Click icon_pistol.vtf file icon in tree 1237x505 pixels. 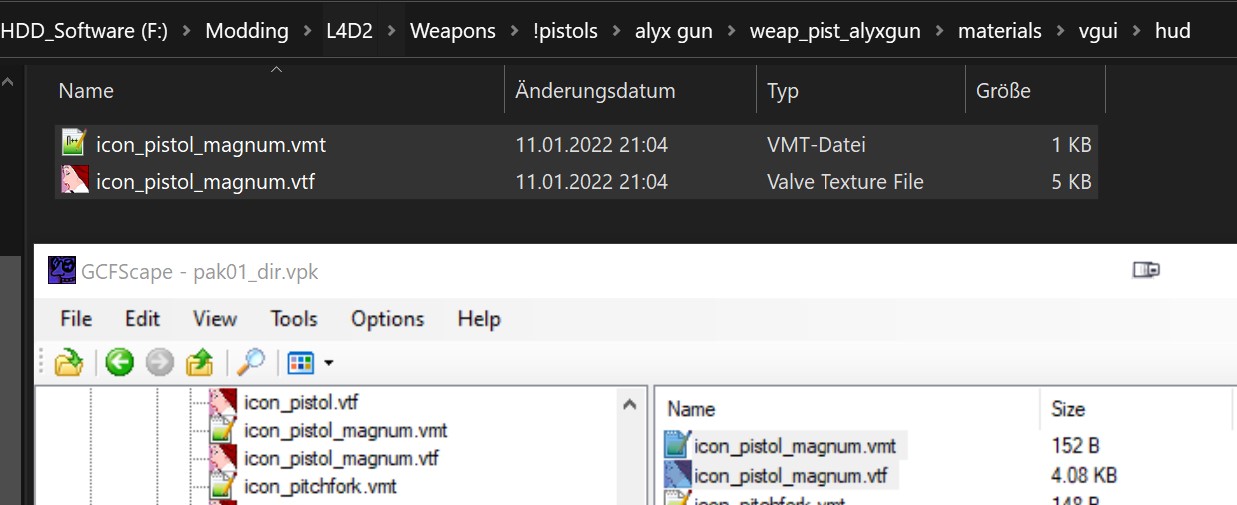pyautogui.click(x=222, y=403)
